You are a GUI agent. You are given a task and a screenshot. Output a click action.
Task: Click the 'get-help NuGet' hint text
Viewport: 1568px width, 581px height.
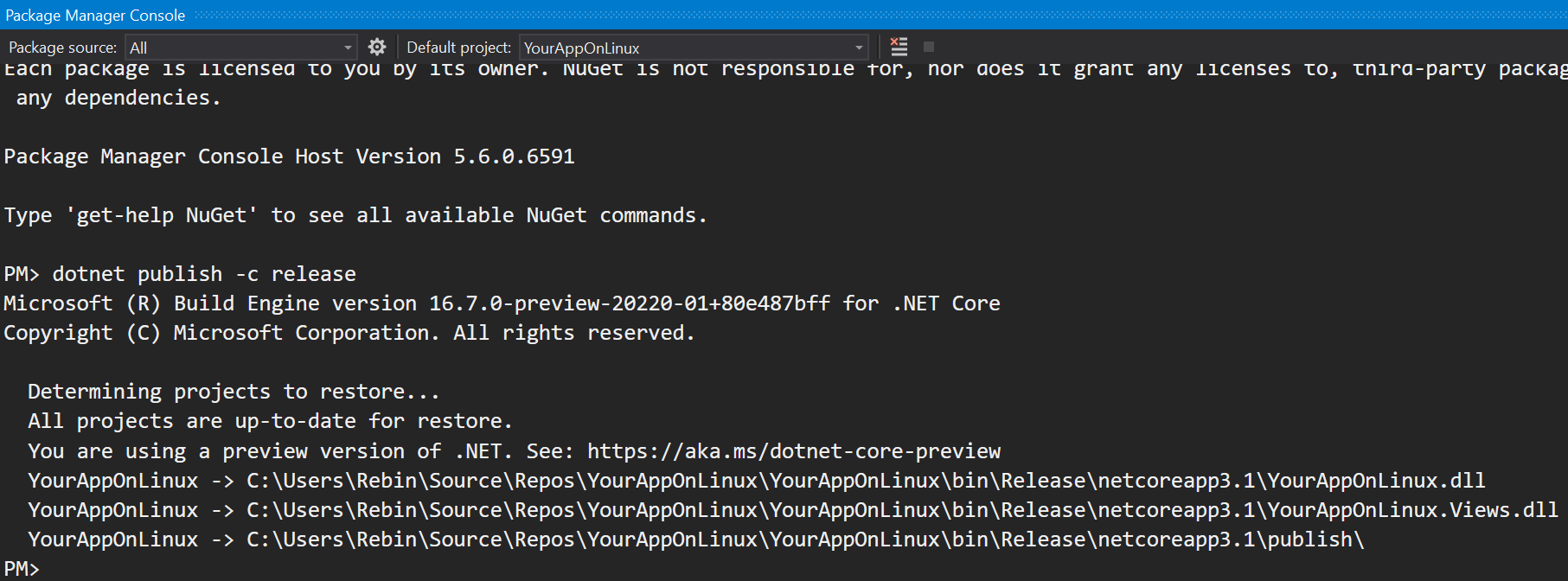[162, 215]
